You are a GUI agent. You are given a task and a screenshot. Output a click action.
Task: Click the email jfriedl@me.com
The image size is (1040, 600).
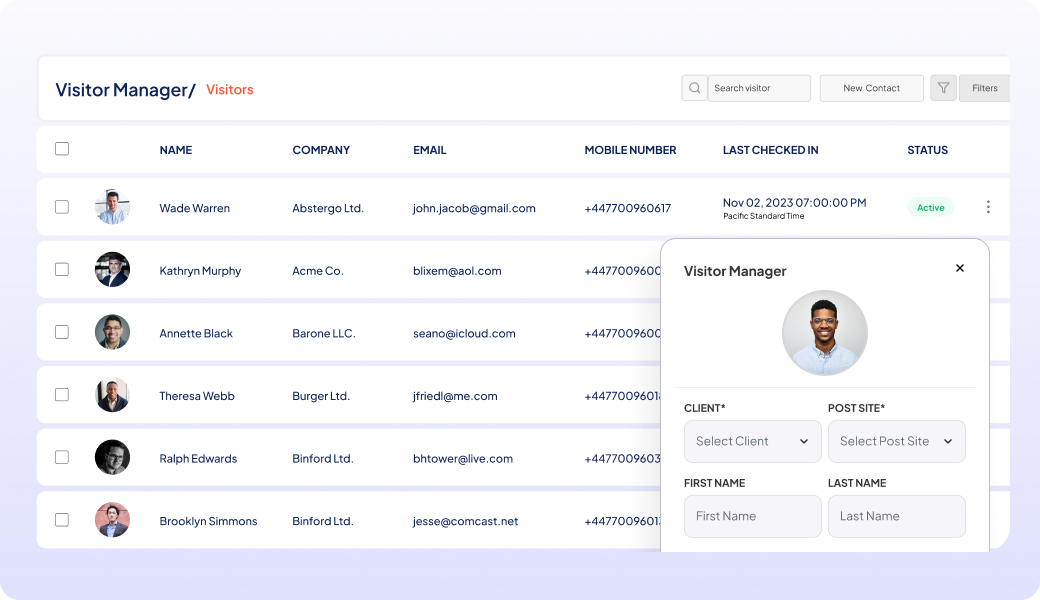tap(455, 396)
